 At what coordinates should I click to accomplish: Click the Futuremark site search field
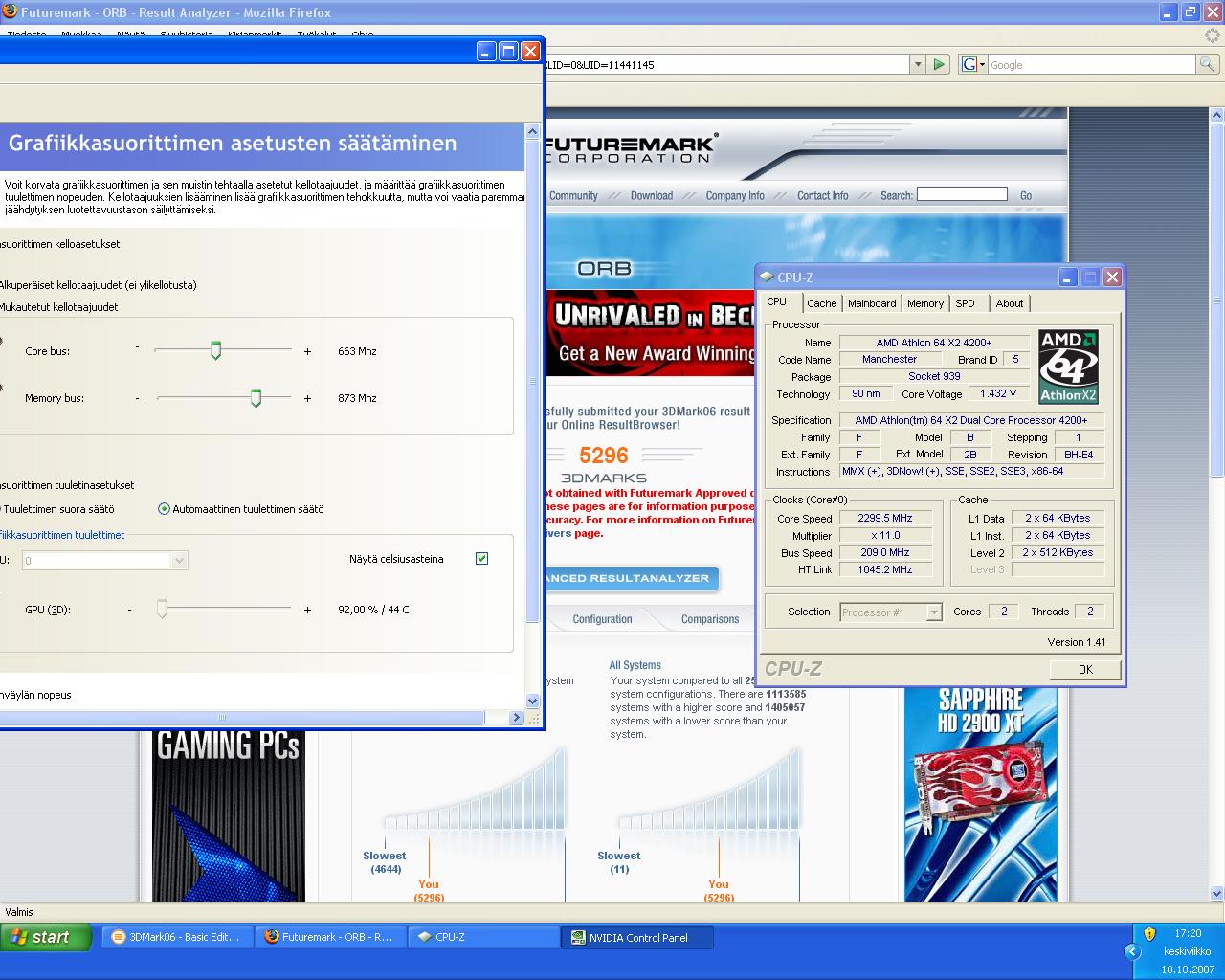[962, 194]
